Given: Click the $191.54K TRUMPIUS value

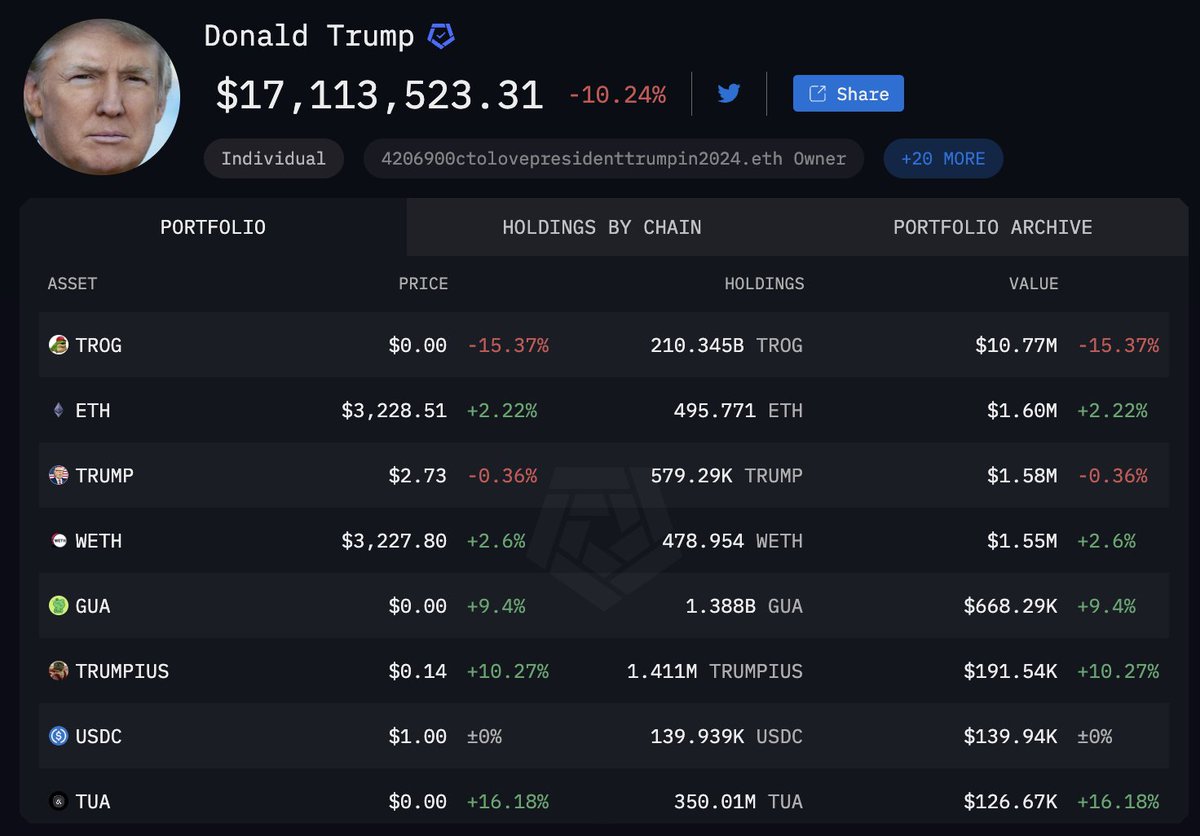Looking at the screenshot, I should [1010, 671].
